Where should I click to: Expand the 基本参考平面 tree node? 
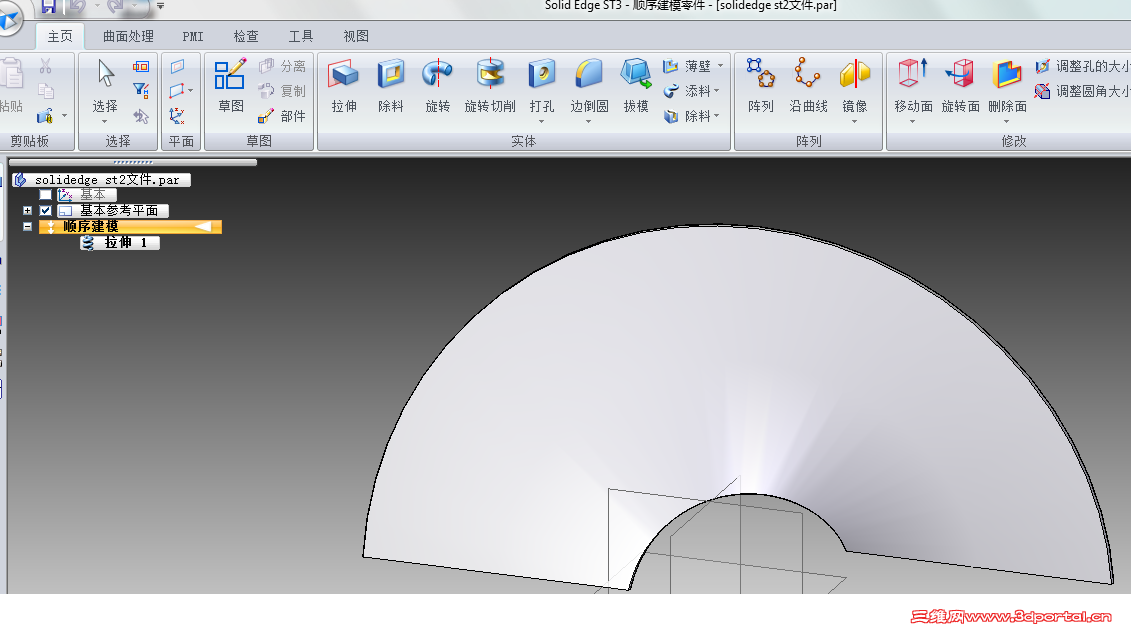[x=27, y=211]
